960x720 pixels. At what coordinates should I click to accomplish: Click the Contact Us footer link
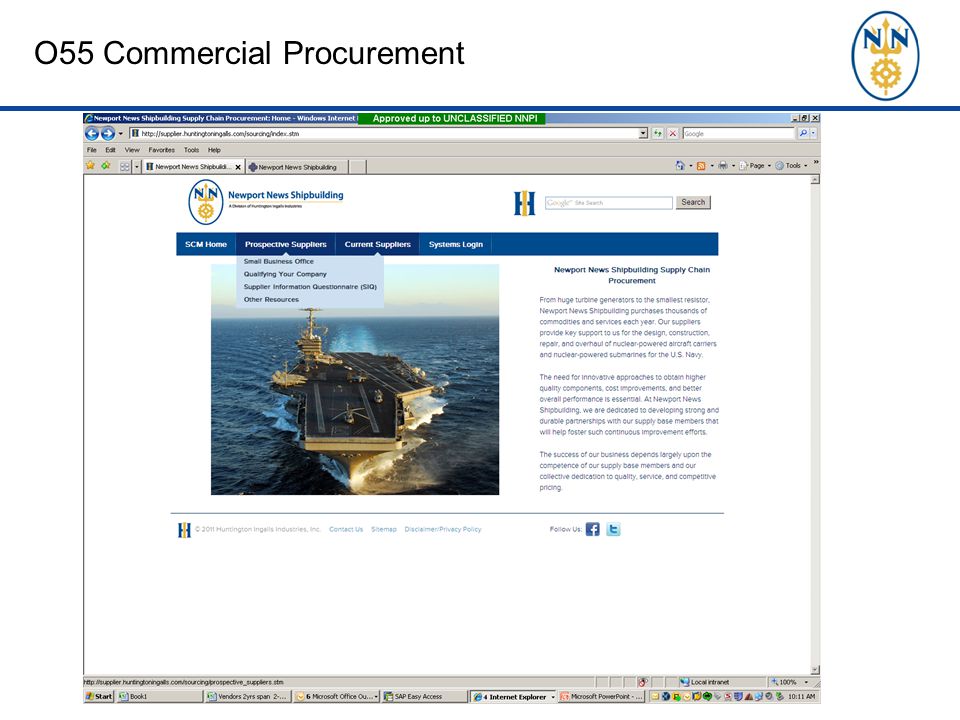346,530
